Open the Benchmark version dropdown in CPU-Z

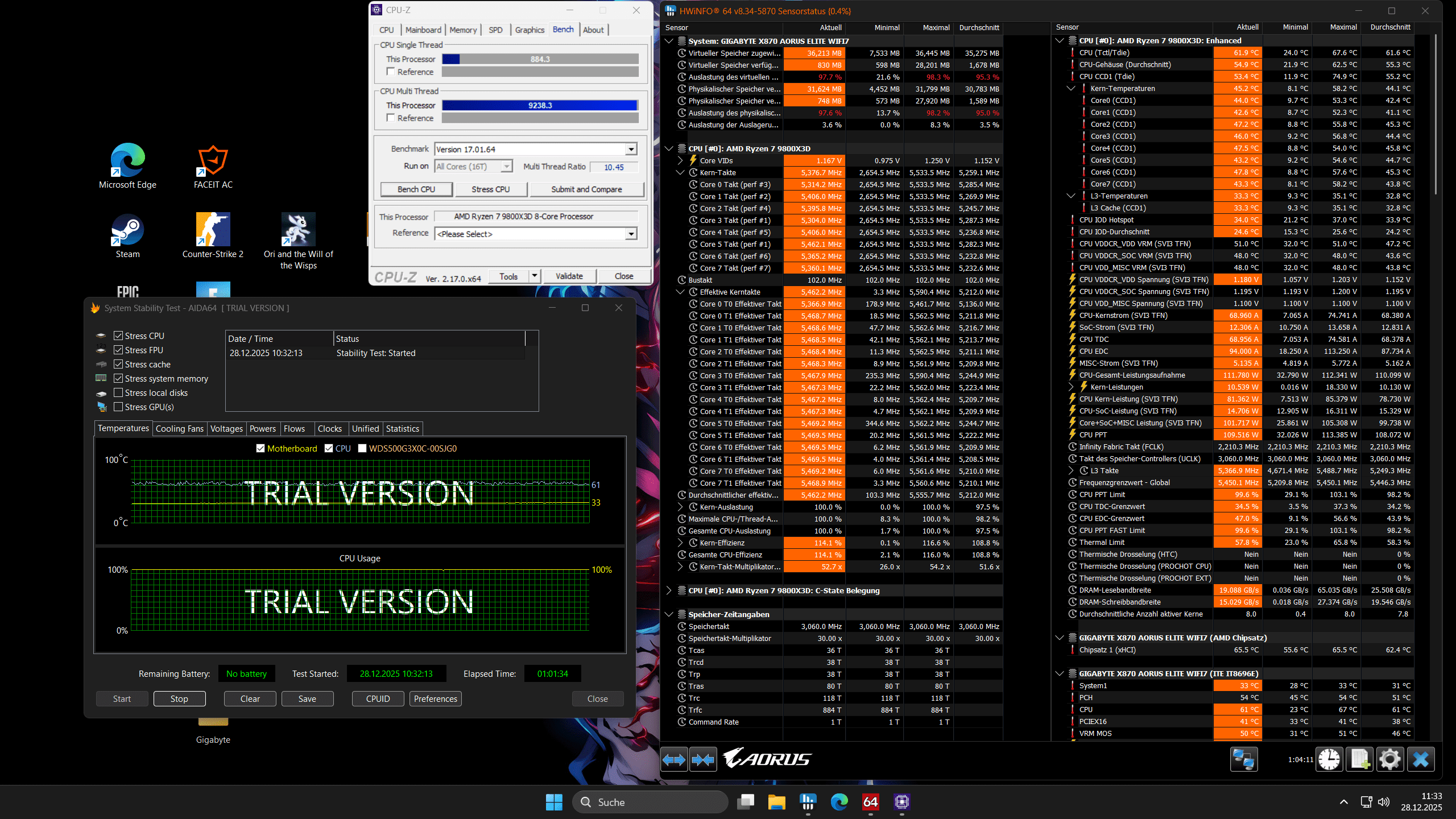point(630,148)
